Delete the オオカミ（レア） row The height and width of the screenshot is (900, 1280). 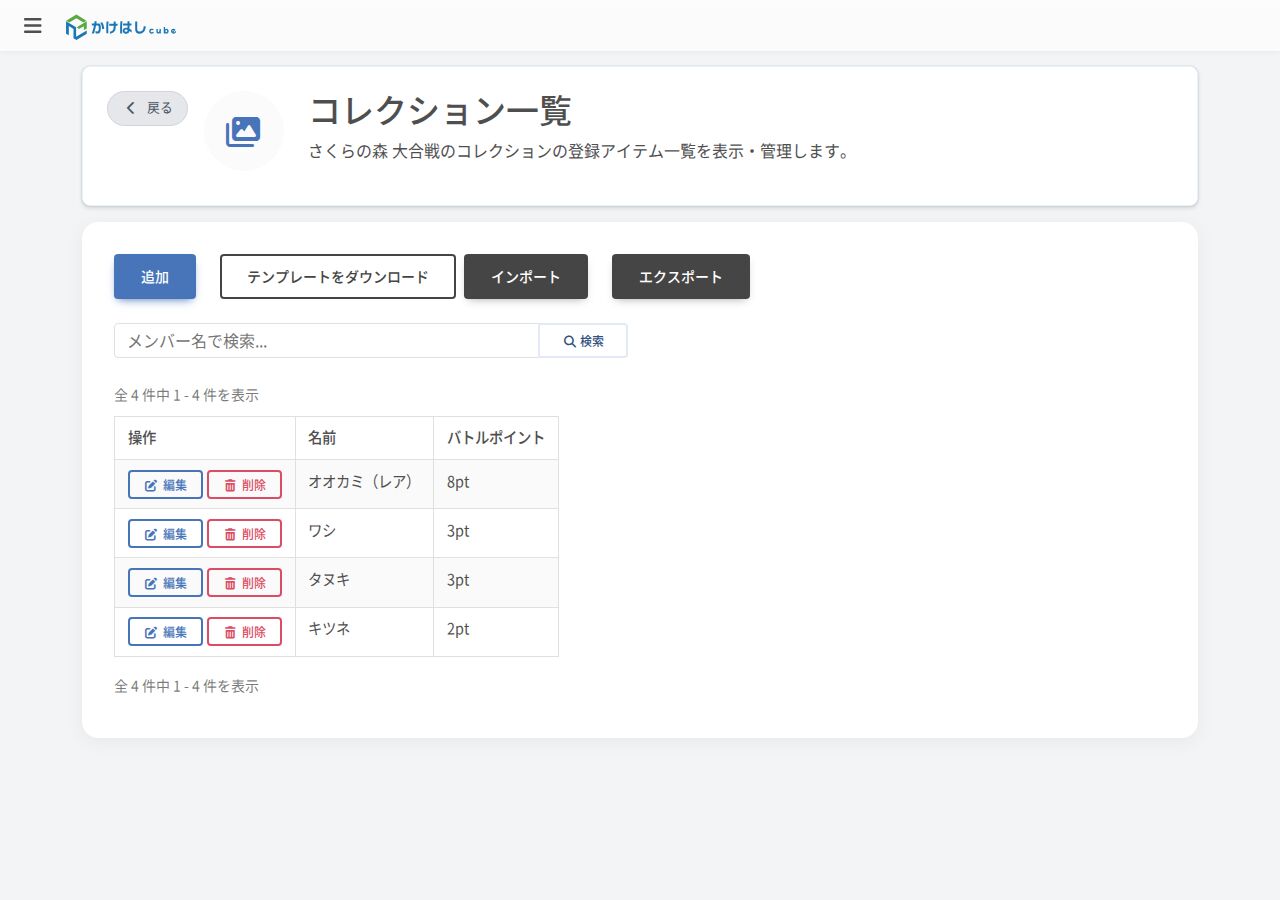tap(244, 485)
